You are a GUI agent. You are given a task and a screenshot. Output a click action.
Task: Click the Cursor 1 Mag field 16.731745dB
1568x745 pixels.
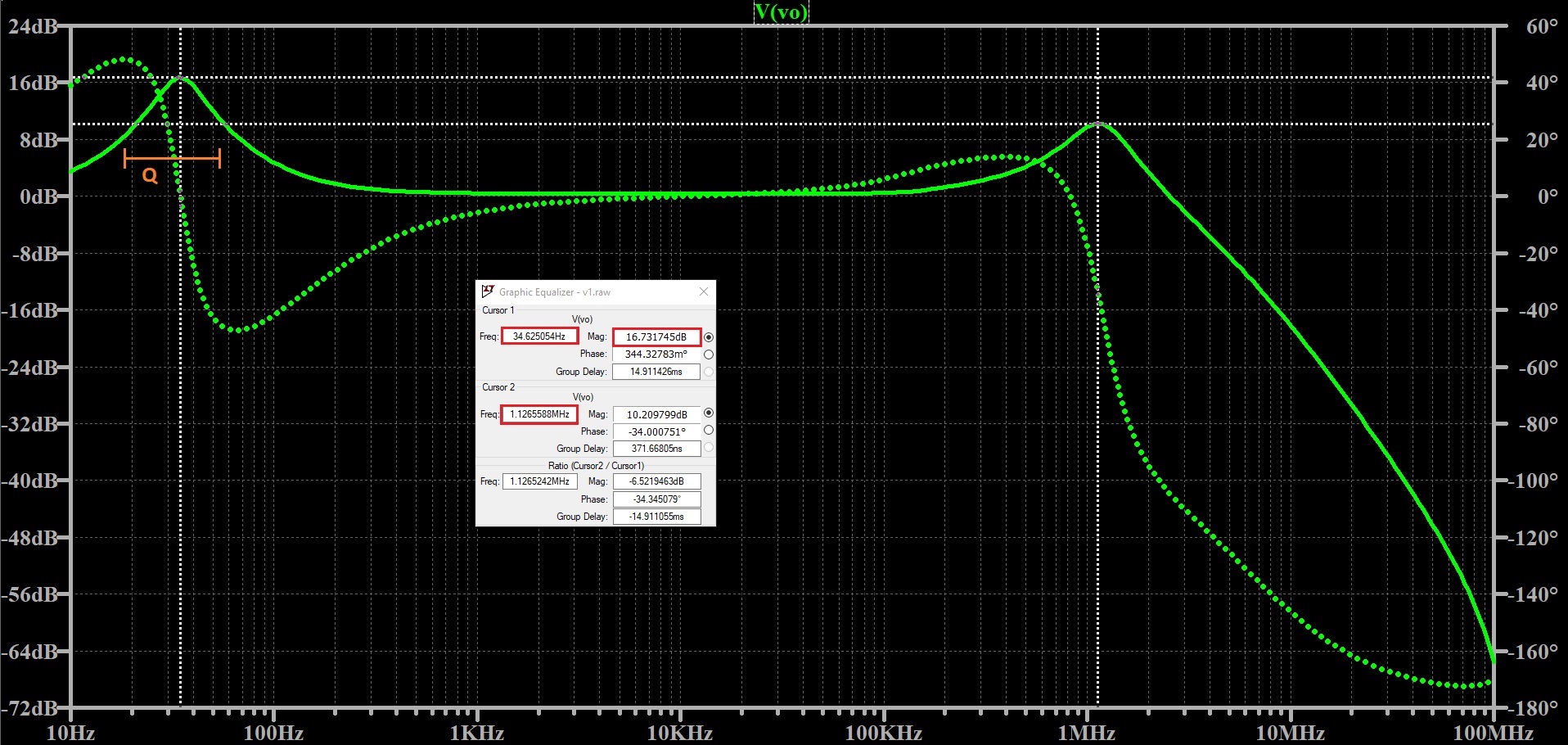tap(656, 336)
